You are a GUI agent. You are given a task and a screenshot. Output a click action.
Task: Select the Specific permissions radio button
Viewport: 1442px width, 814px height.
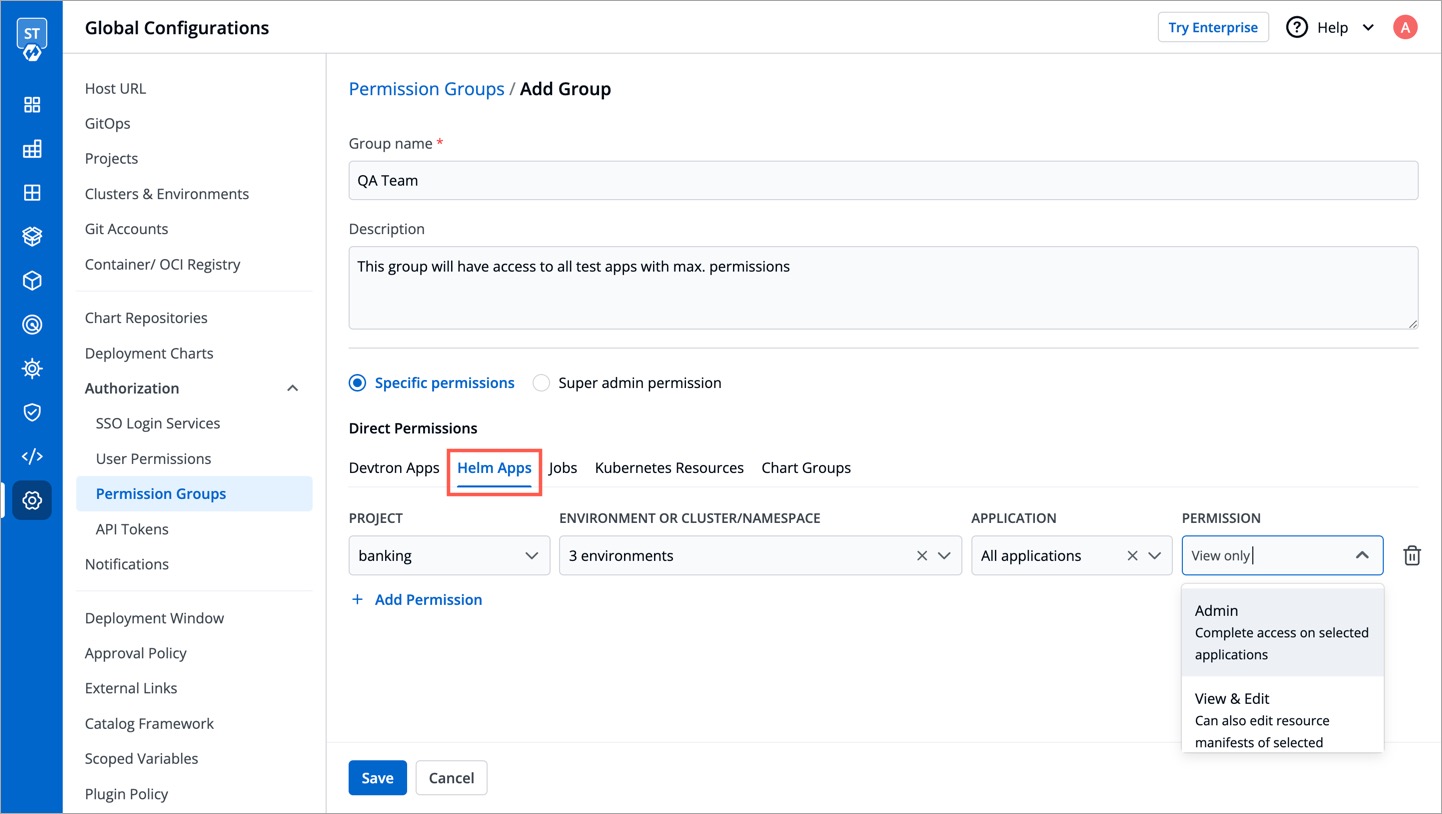click(x=357, y=383)
